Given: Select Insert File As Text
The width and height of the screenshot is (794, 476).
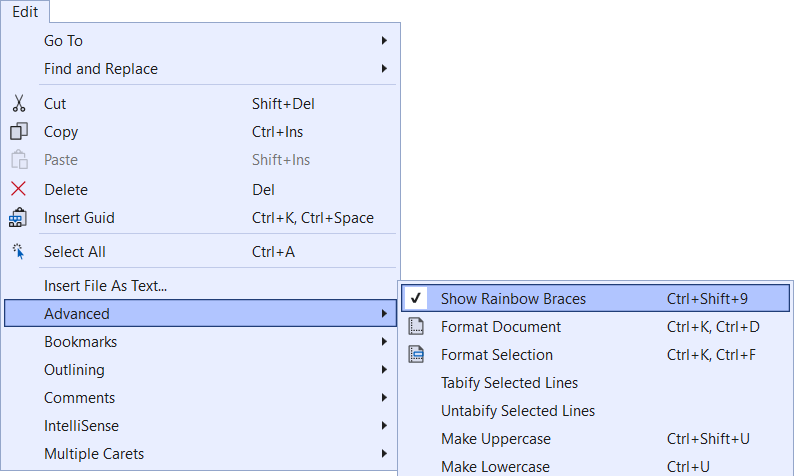Looking at the screenshot, I should pyautogui.click(x=105, y=286).
